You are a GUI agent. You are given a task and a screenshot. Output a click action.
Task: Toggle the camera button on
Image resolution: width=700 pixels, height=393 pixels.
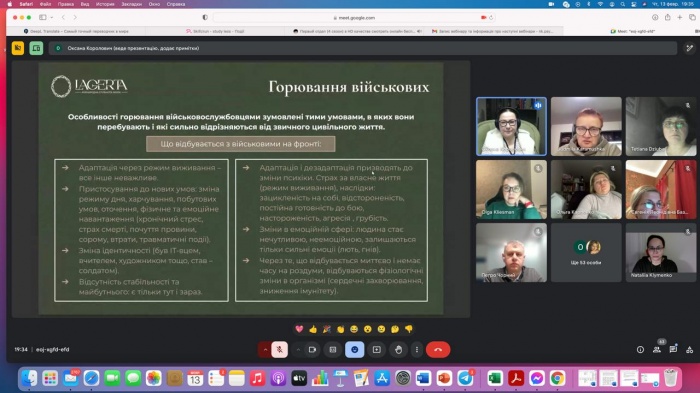tap(312, 350)
